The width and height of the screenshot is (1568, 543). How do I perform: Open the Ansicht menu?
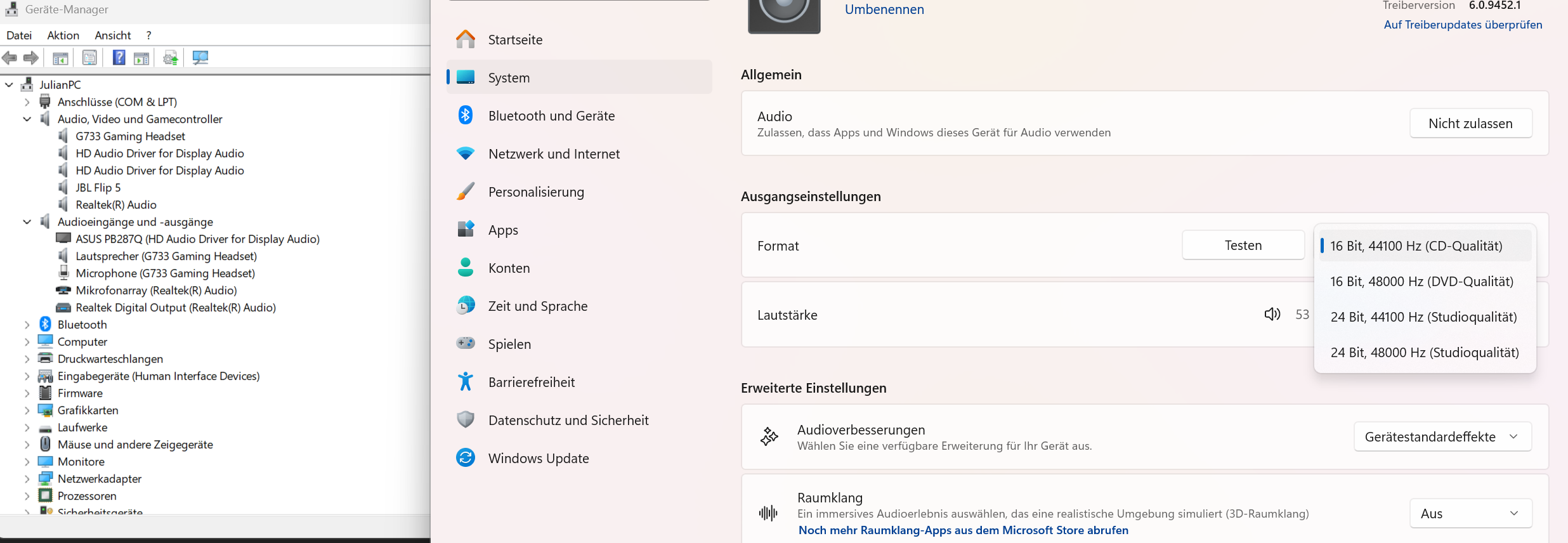113,36
